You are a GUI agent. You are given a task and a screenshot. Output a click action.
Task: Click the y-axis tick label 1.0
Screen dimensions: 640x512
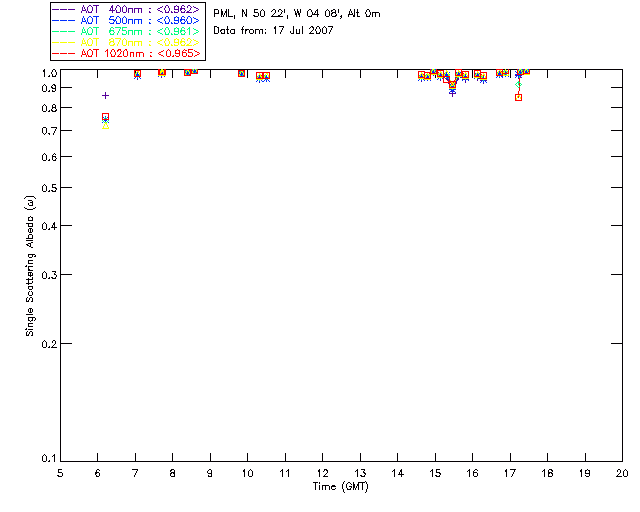(x=49, y=73)
